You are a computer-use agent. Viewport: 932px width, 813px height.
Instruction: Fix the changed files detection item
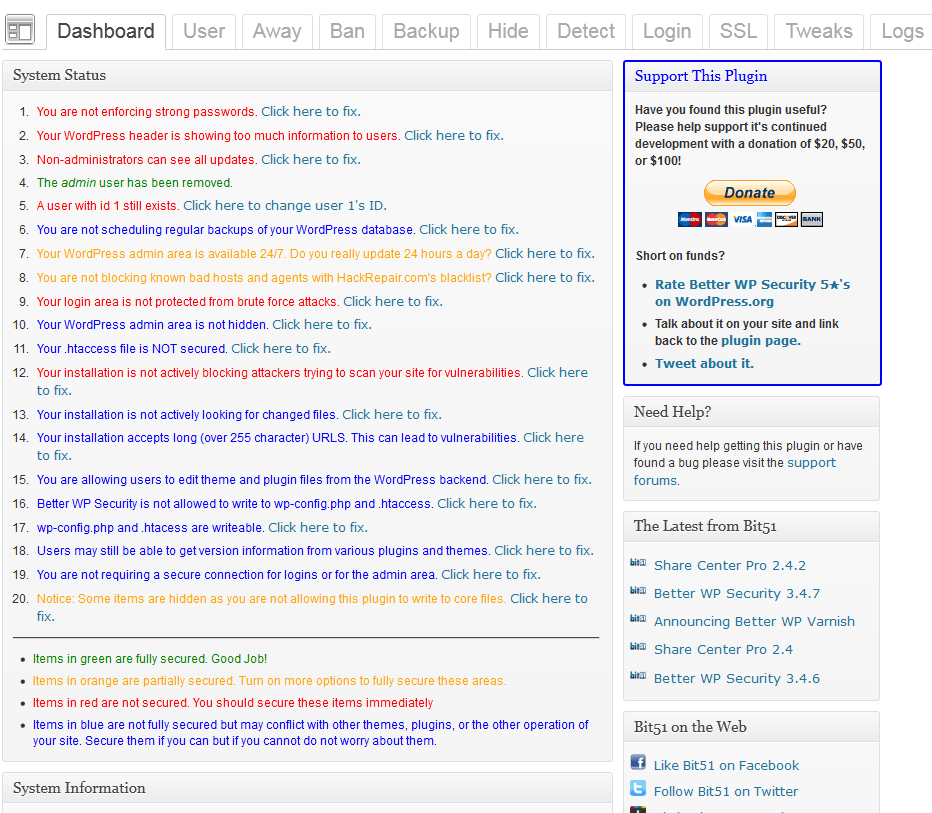coord(392,414)
